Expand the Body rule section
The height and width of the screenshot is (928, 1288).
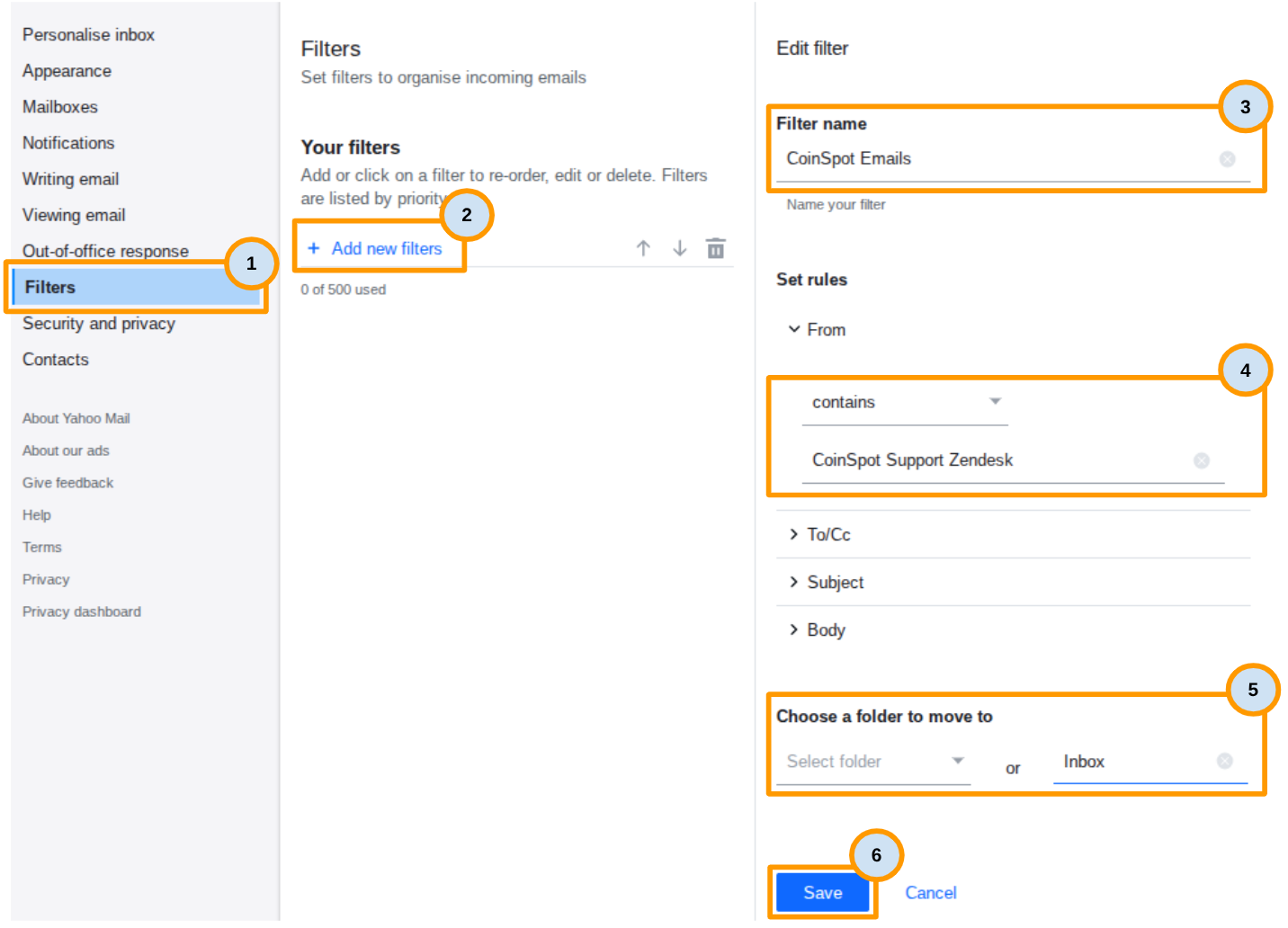coord(817,629)
